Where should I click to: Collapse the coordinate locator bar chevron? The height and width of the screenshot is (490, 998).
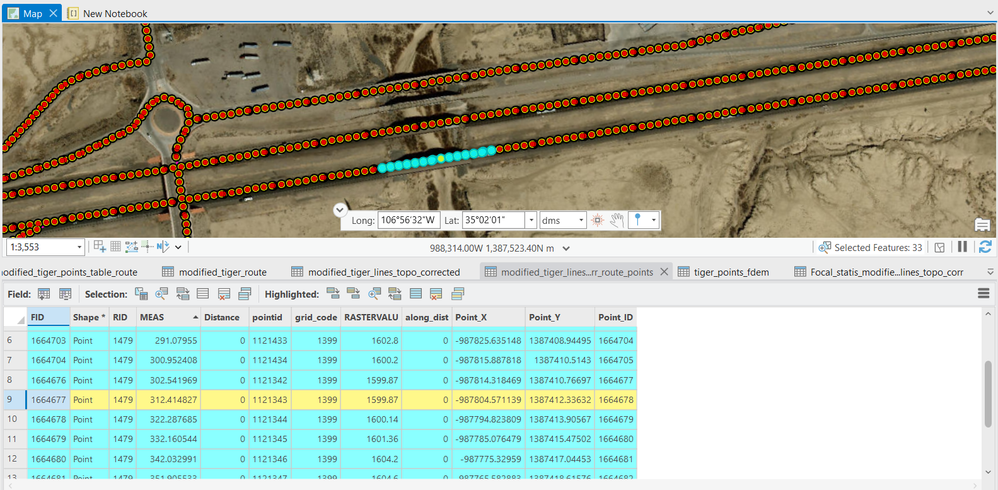coord(340,210)
